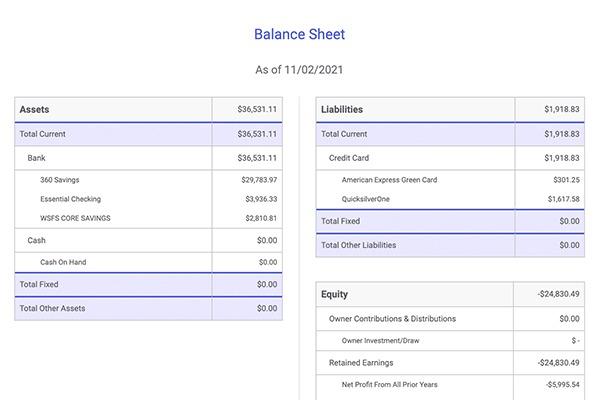Image resolution: width=600 pixels, height=400 pixels.
Task: Select the WSFS CORE SAVINGS account
Action: pos(75,218)
